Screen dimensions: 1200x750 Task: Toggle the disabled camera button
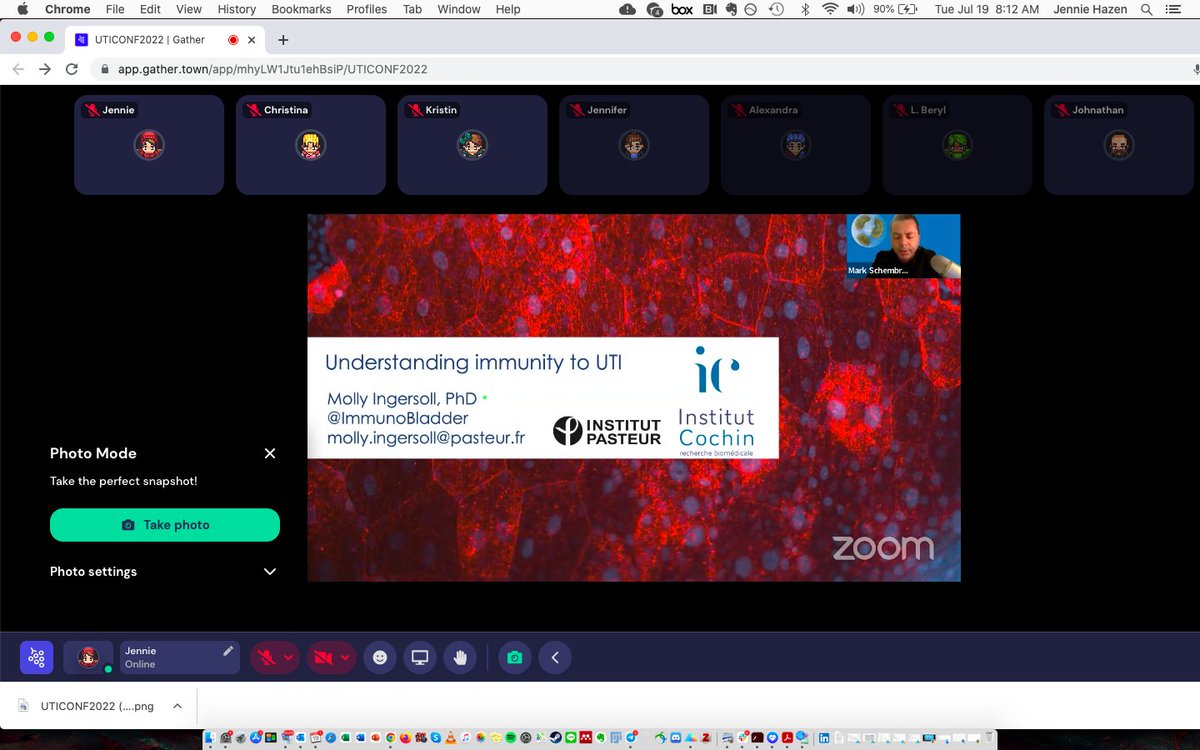323,657
